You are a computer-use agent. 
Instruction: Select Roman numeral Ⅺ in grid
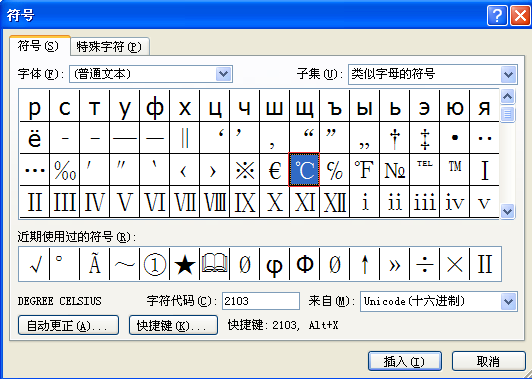(304, 202)
